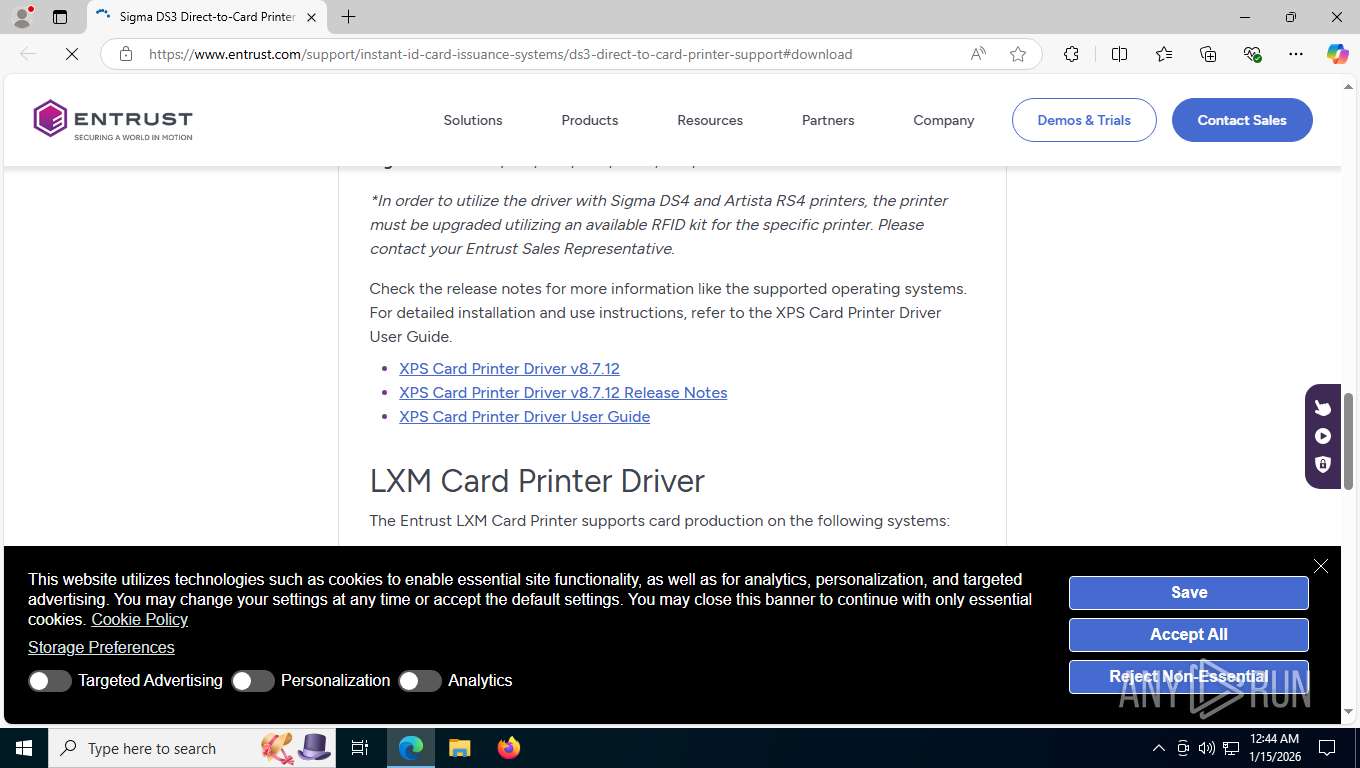This screenshot has width=1360, height=768.
Task: Open the browser Extensions icon
Action: tap(1071, 54)
